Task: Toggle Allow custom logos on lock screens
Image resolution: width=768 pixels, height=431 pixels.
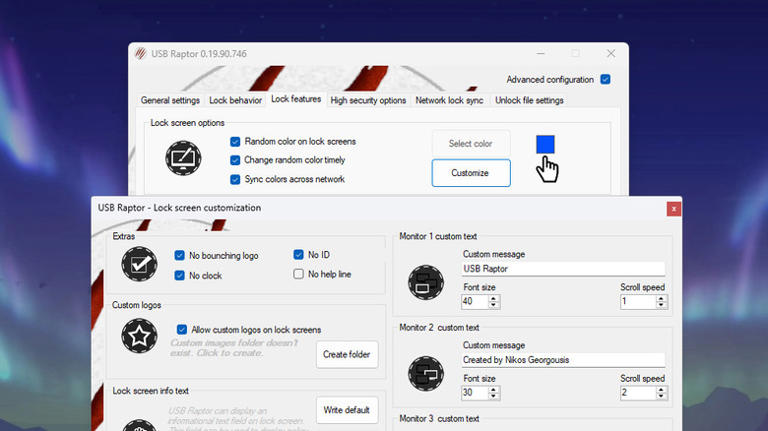Action: (182, 329)
